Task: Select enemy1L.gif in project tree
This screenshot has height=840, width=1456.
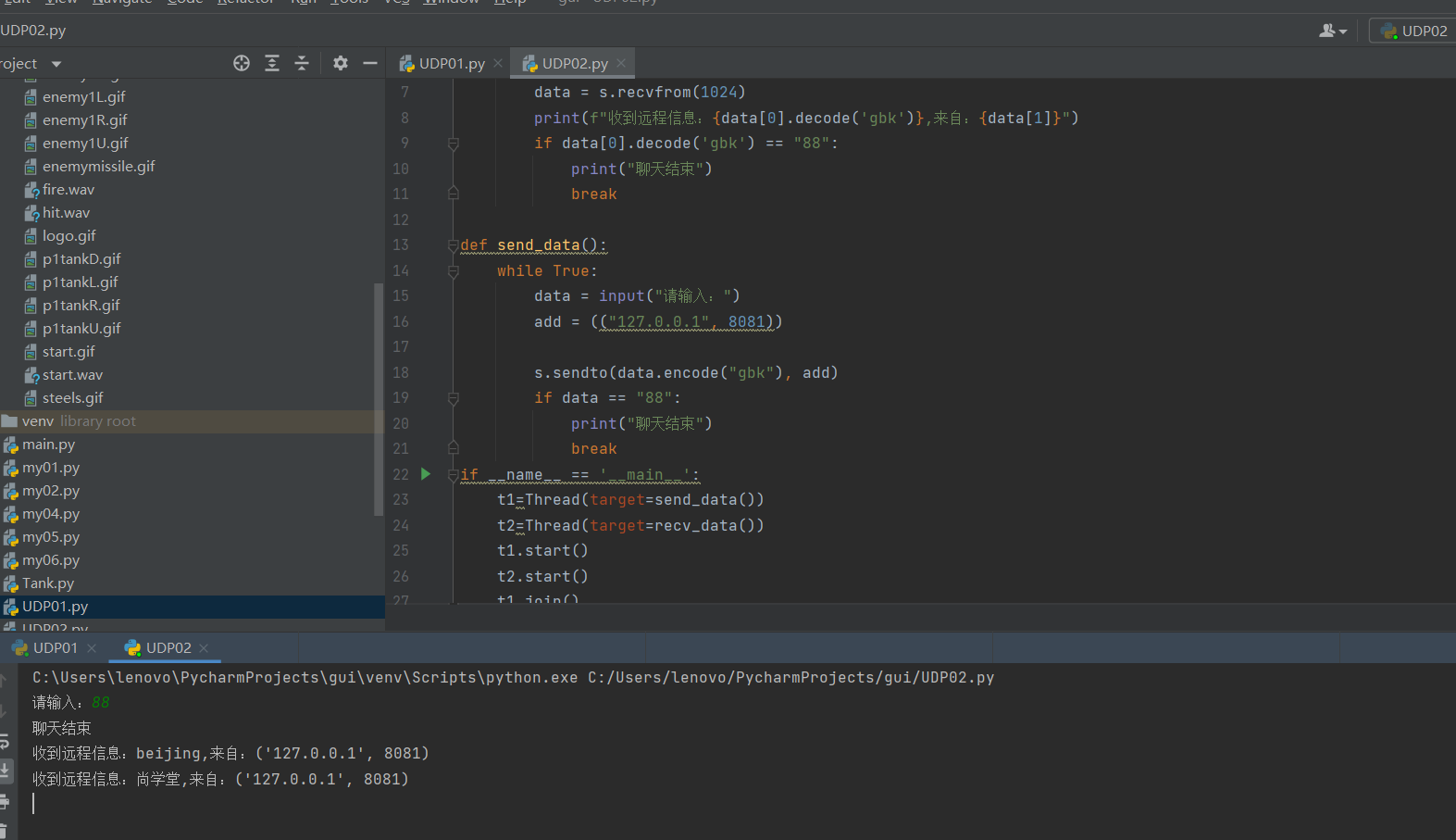Action: click(x=83, y=97)
